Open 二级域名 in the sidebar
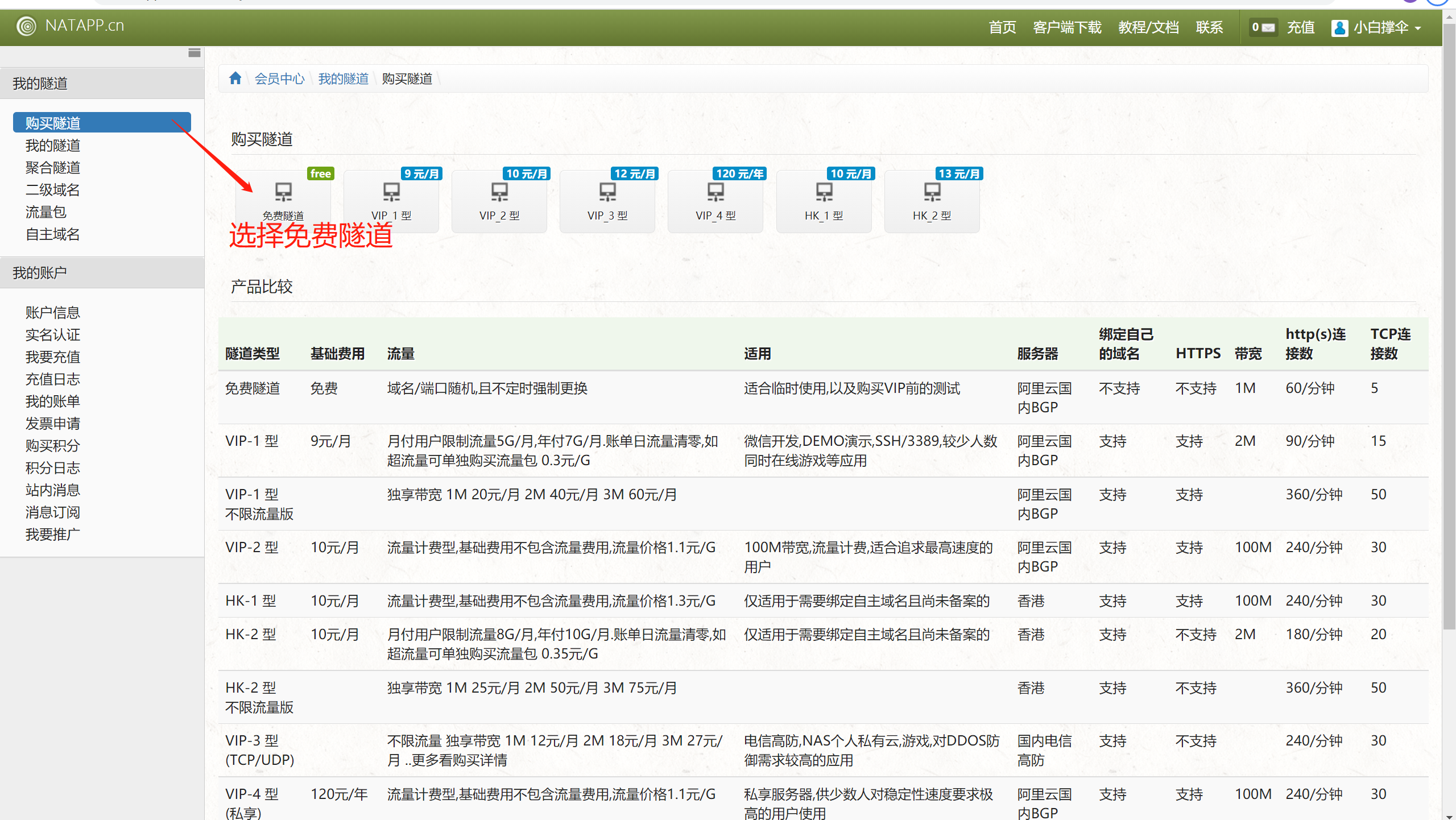 click(53, 190)
